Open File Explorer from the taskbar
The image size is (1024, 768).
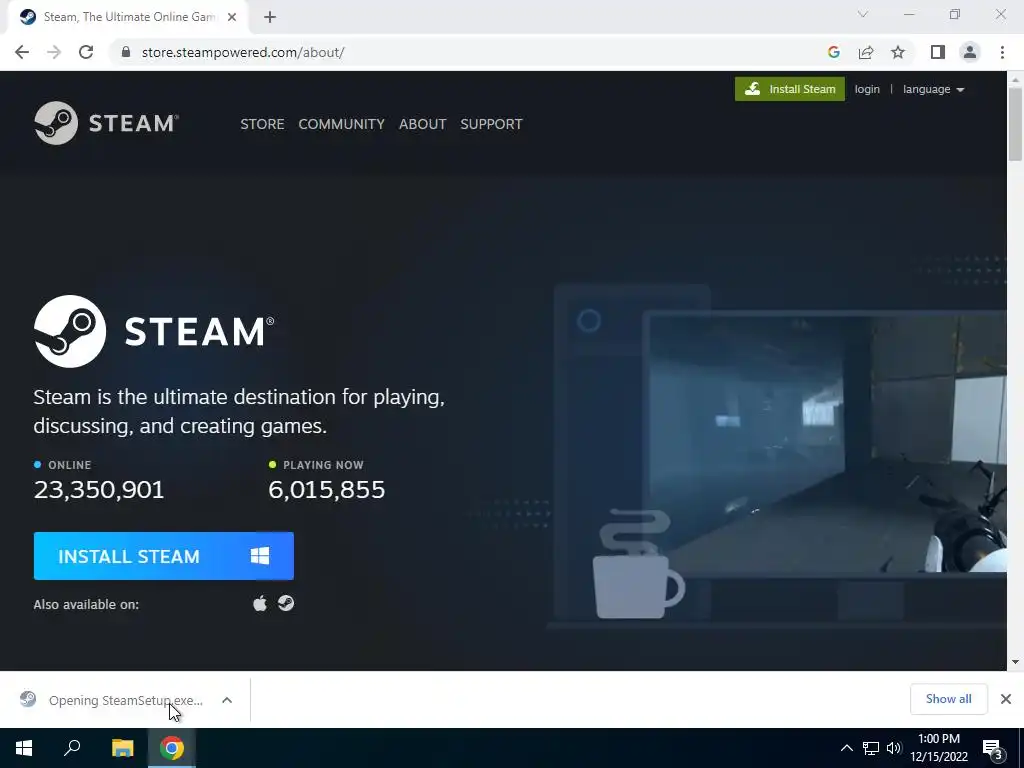pos(122,748)
